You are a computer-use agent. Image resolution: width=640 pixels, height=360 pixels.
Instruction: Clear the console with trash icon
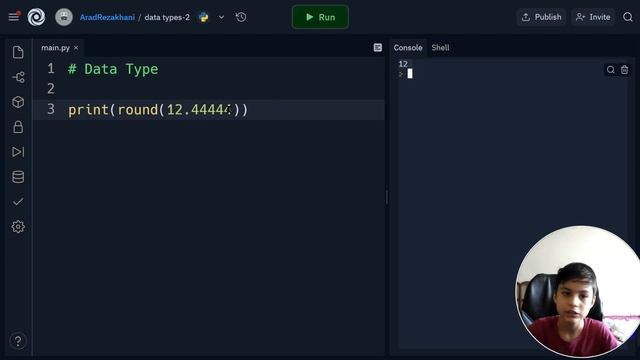click(x=624, y=70)
